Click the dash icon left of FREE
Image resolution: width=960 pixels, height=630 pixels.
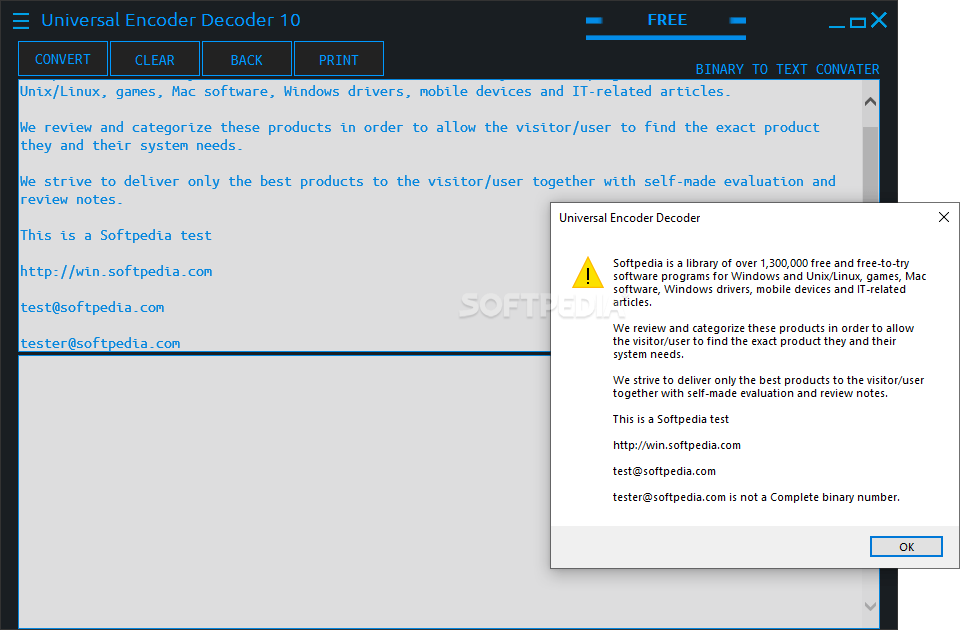(594, 21)
